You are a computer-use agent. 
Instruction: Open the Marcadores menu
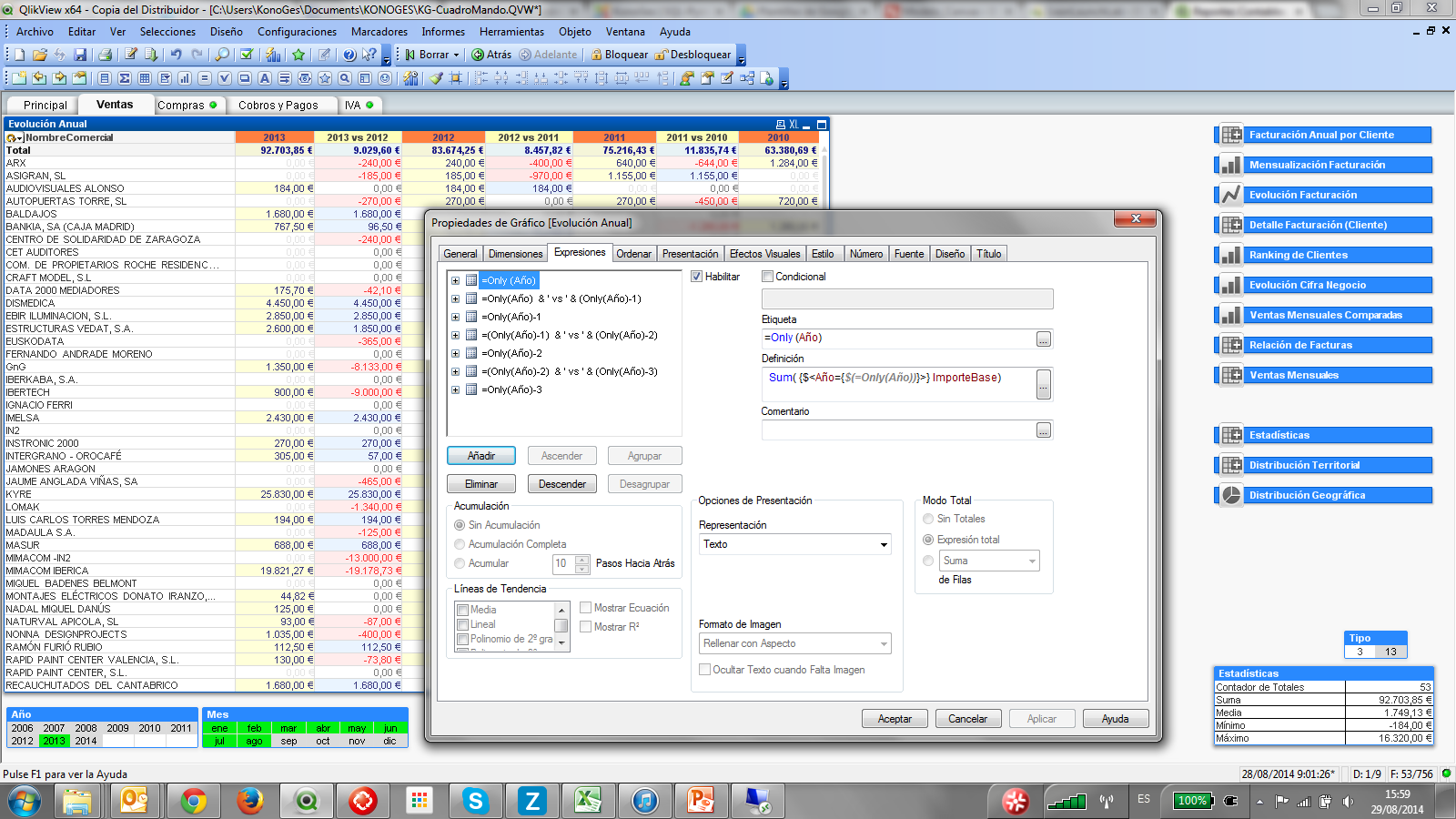(379, 31)
